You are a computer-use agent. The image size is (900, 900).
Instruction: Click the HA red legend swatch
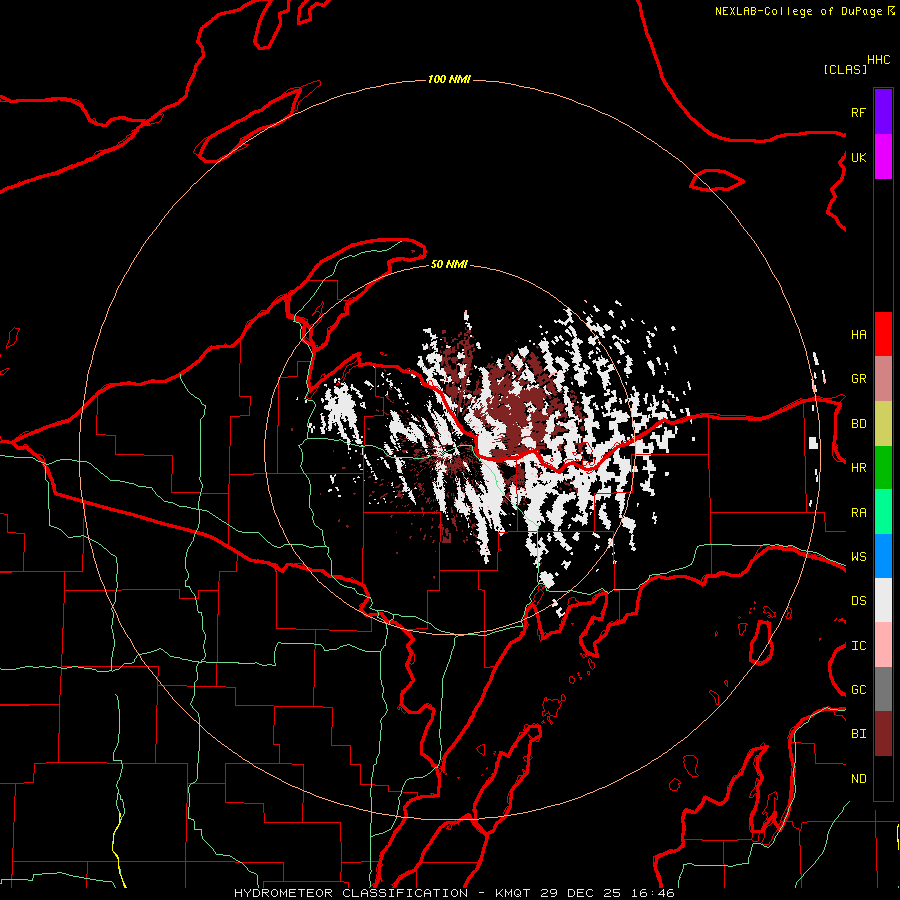(x=883, y=334)
